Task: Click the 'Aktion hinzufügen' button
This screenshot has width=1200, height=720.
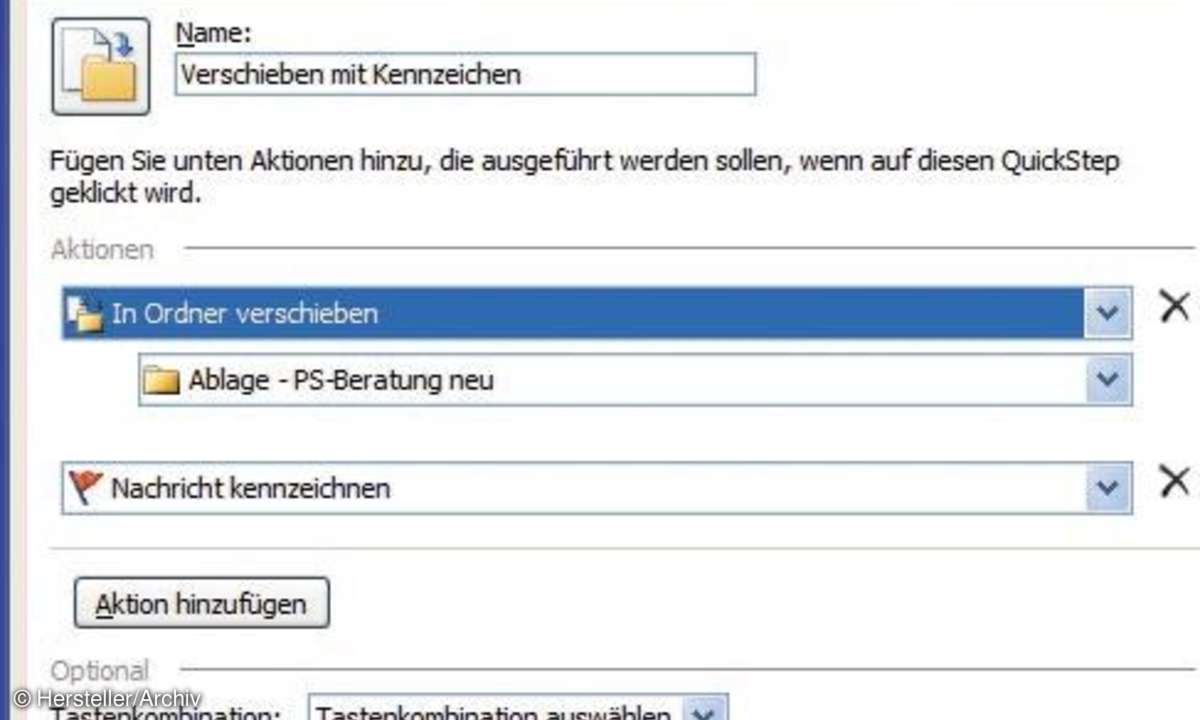Action: (201, 603)
